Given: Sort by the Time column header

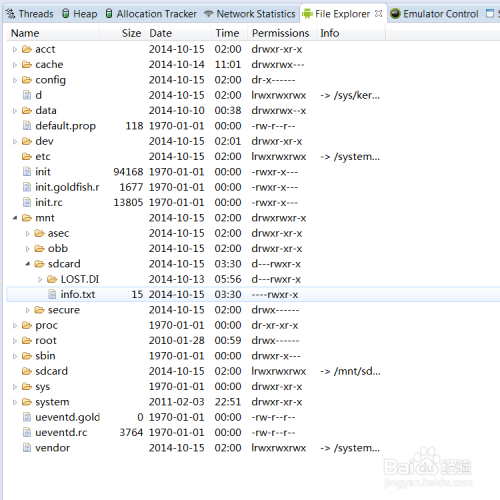Looking at the screenshot, I should pyautogui.click(x=230, y=33).
